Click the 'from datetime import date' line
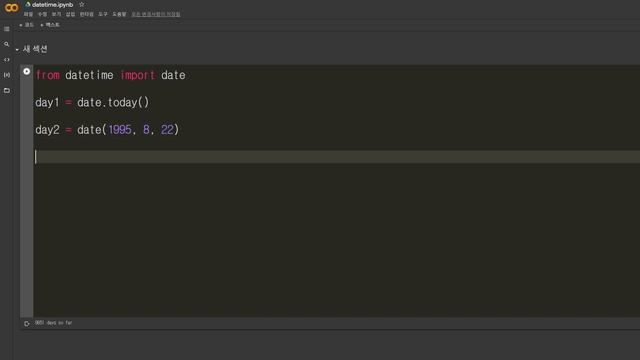The height and width of the screenshot is (360, 640). coord(110,75)
